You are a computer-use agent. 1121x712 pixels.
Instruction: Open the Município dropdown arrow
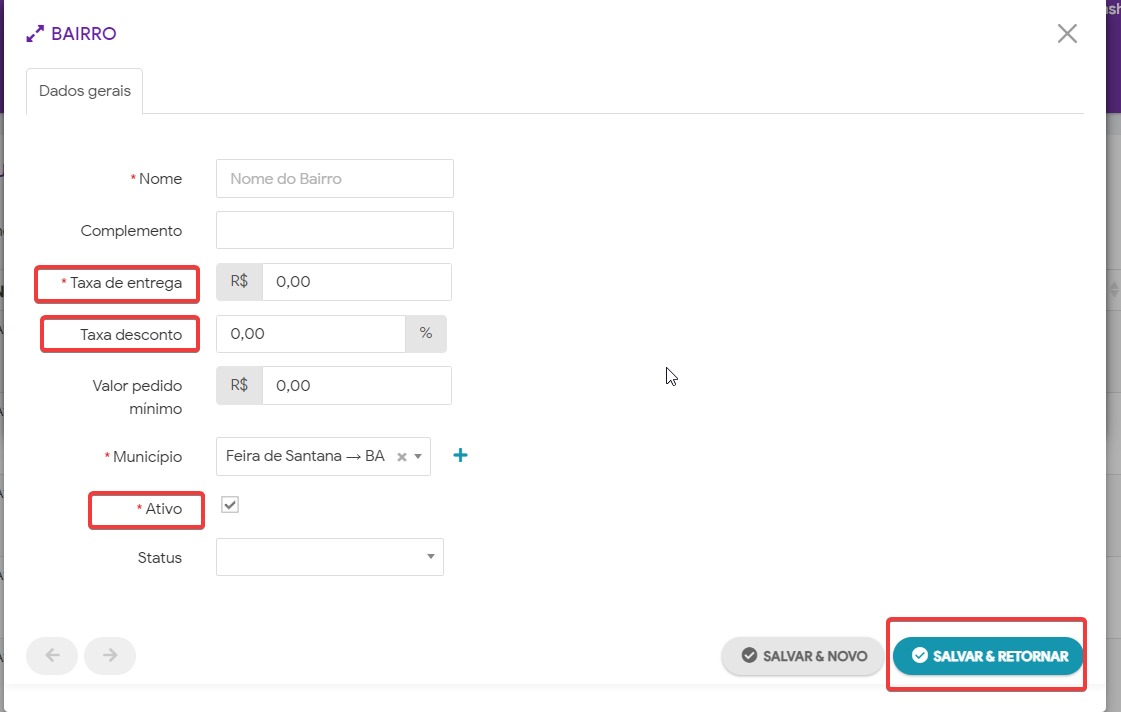(x=418, y=457)
